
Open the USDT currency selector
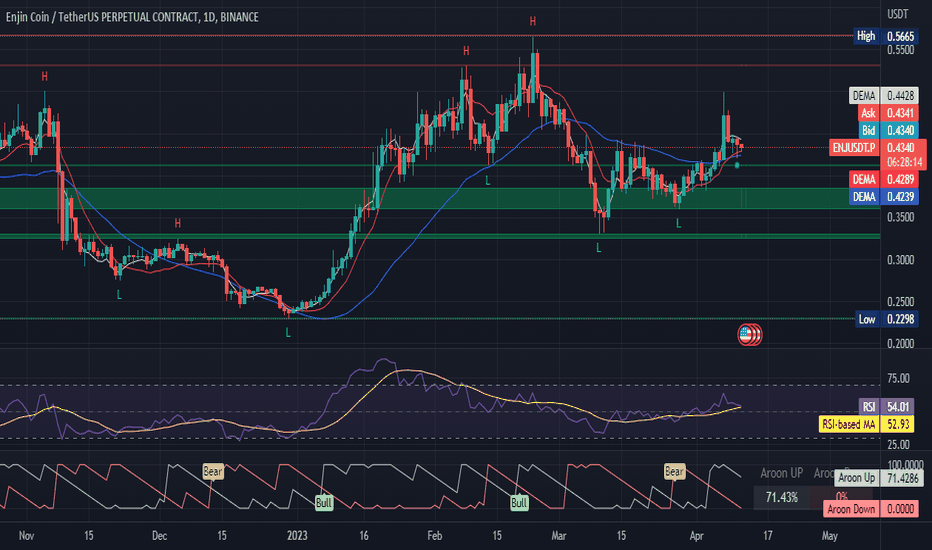[898, 14]
